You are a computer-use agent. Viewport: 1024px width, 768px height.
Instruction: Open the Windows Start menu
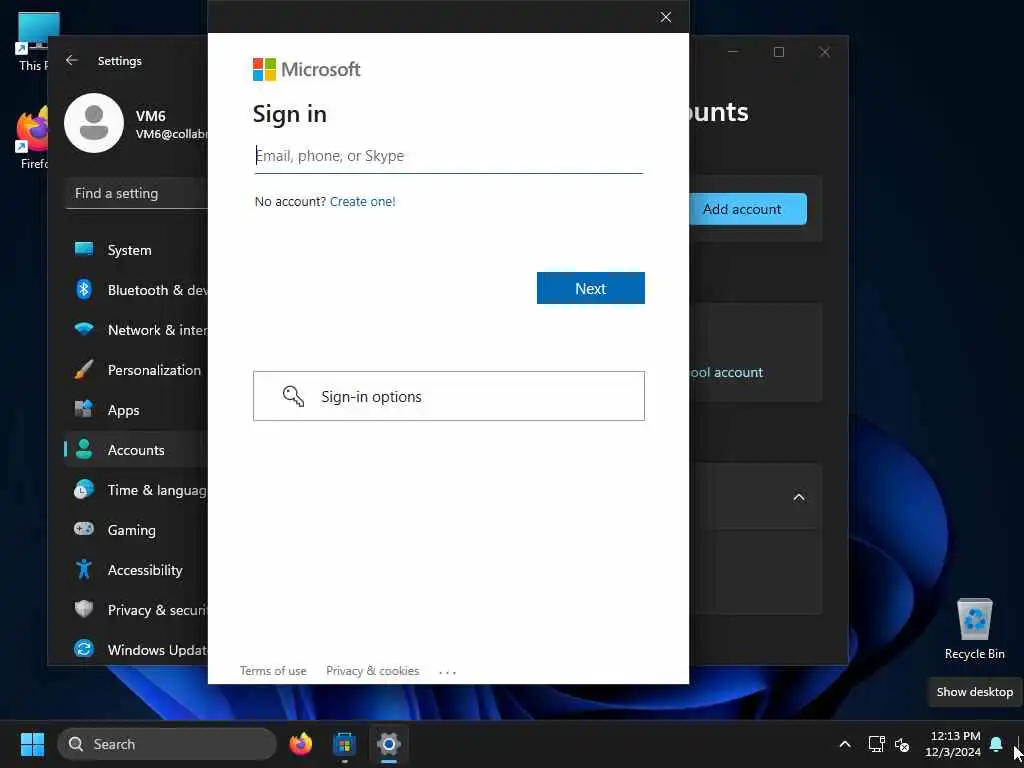click(33, 744)
